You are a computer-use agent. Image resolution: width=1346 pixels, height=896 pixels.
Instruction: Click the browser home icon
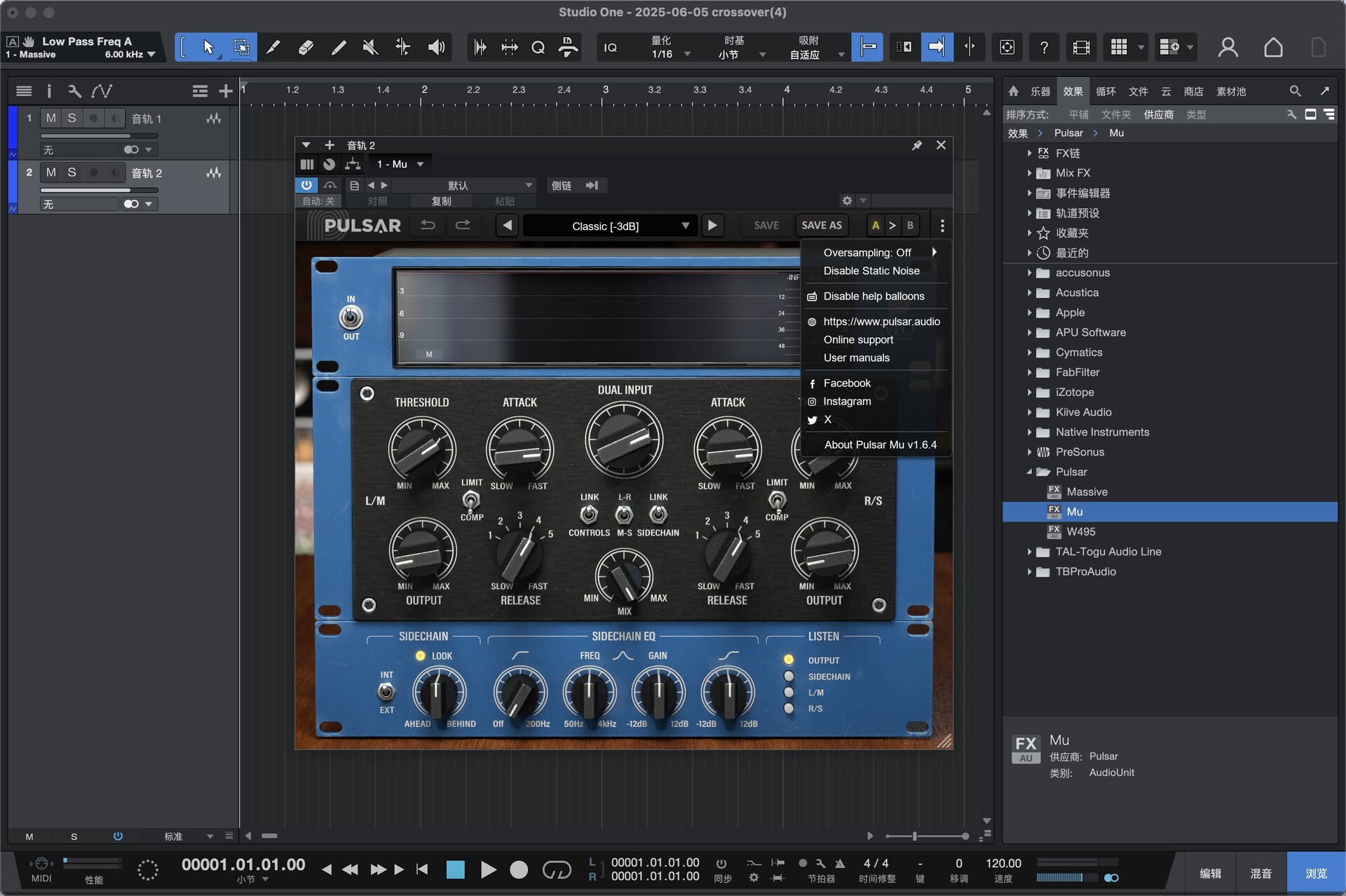click(x=1013, y=91)
